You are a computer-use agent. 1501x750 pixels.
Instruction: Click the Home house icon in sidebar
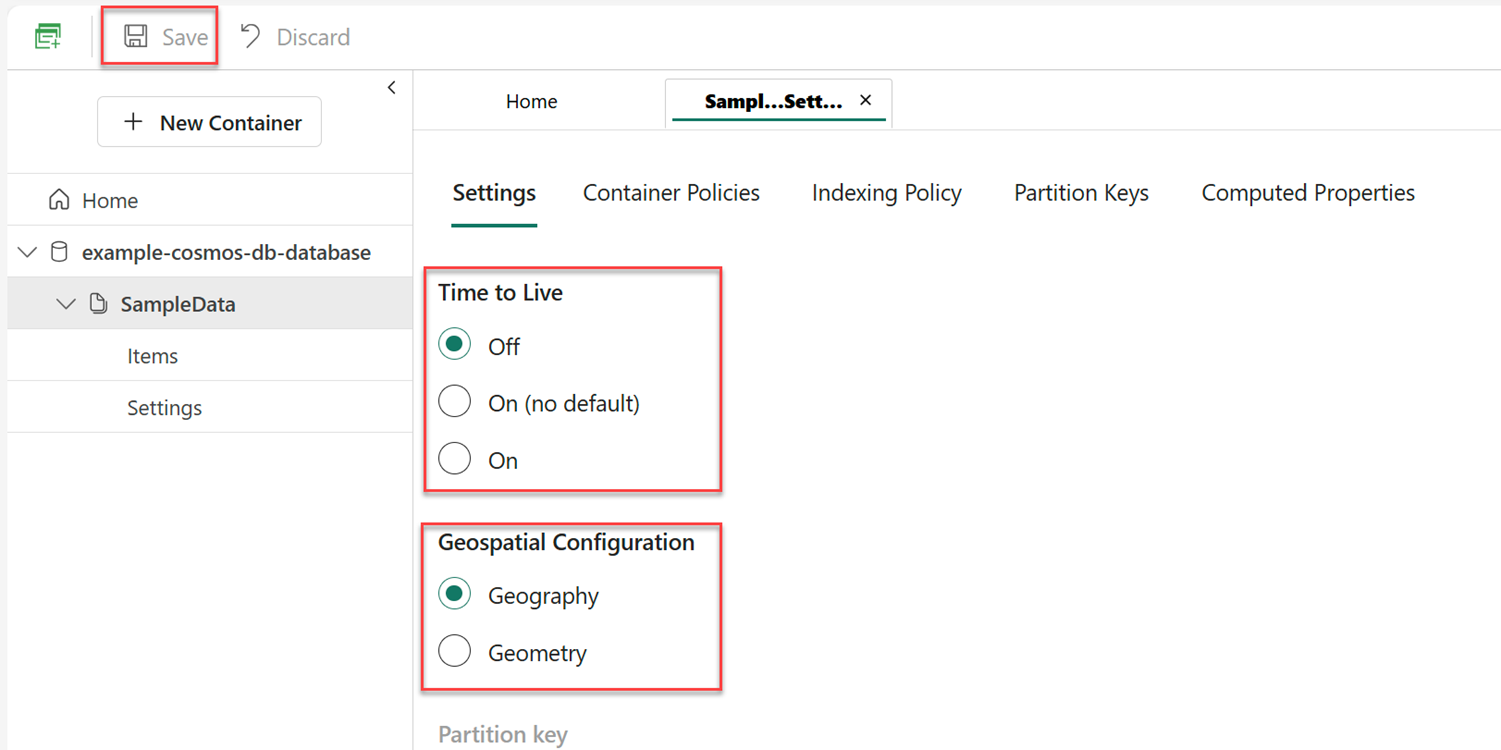pyautogui.click(x=59, y=200)
